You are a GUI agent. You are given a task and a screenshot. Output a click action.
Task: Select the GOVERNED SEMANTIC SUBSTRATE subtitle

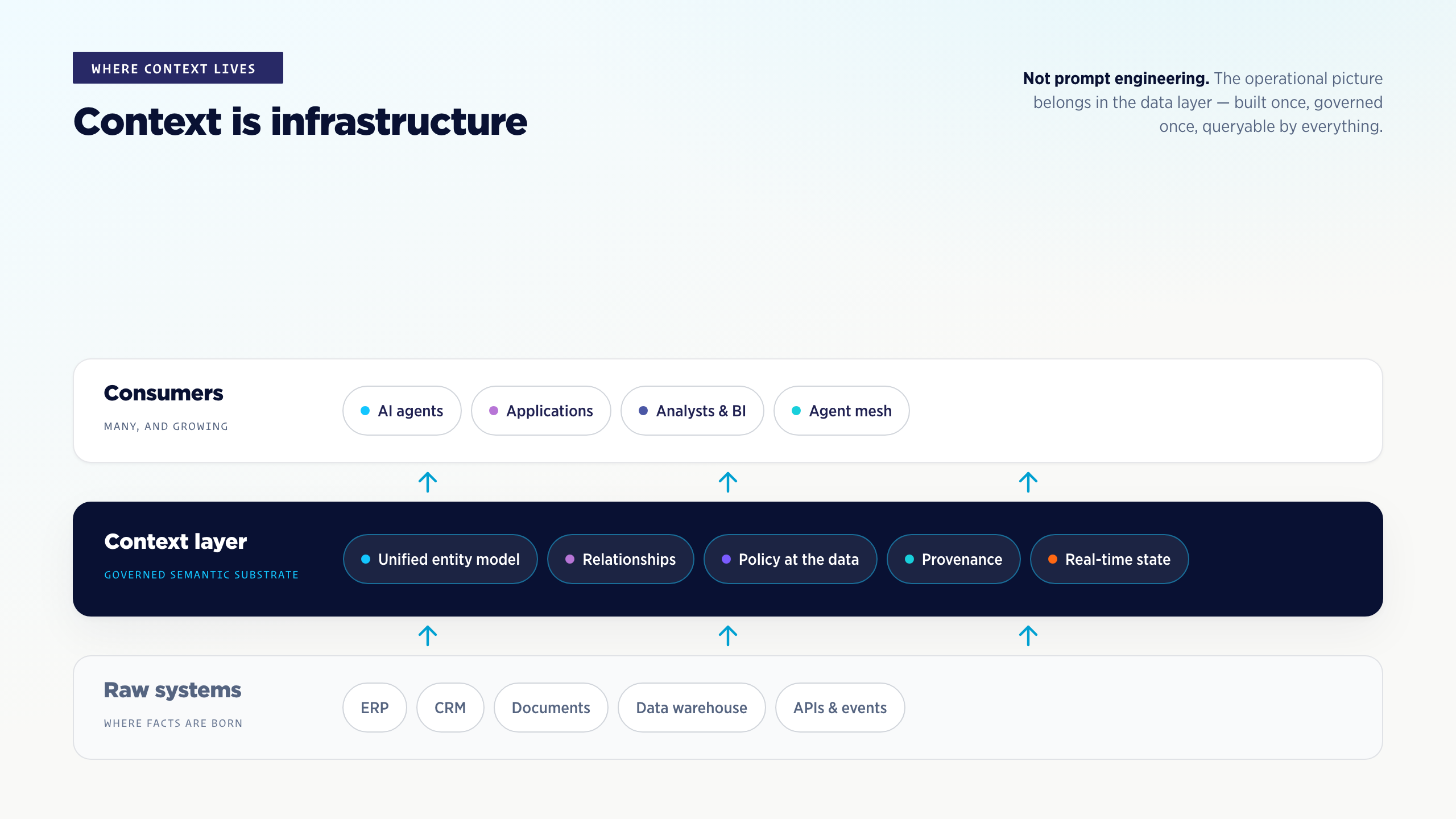tap(201, 575)
